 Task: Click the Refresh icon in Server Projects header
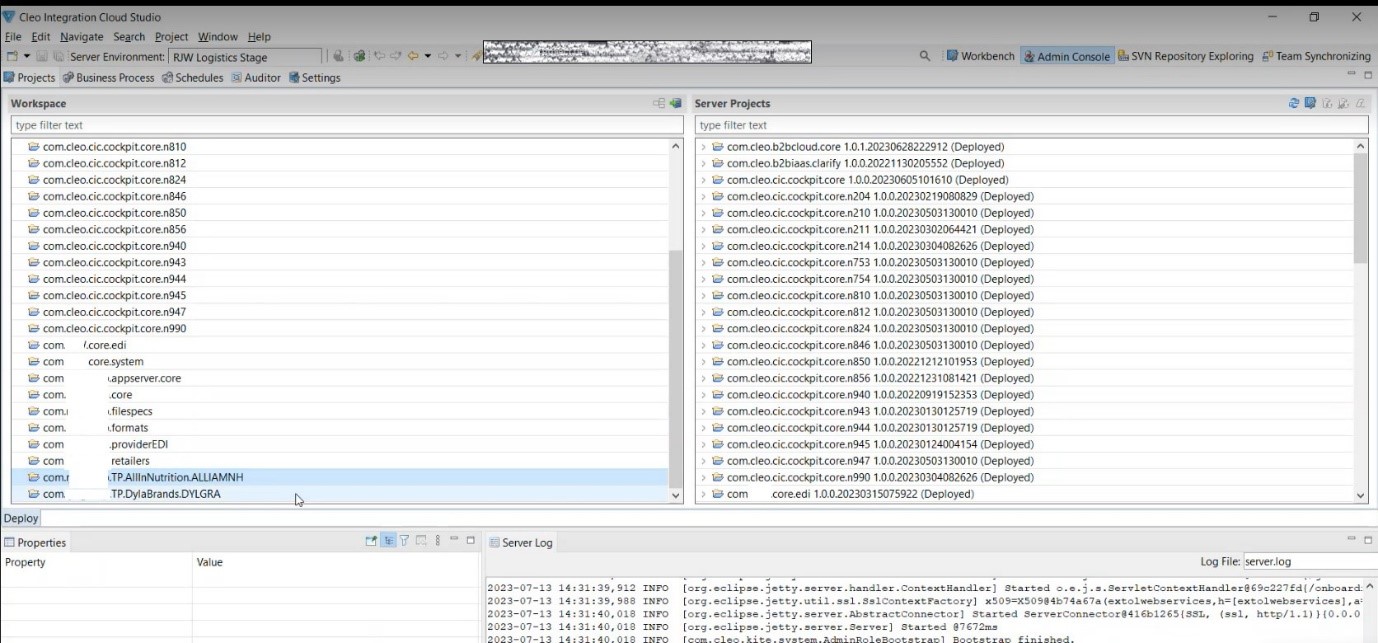pyautogui.click(x=1294, y=104)
